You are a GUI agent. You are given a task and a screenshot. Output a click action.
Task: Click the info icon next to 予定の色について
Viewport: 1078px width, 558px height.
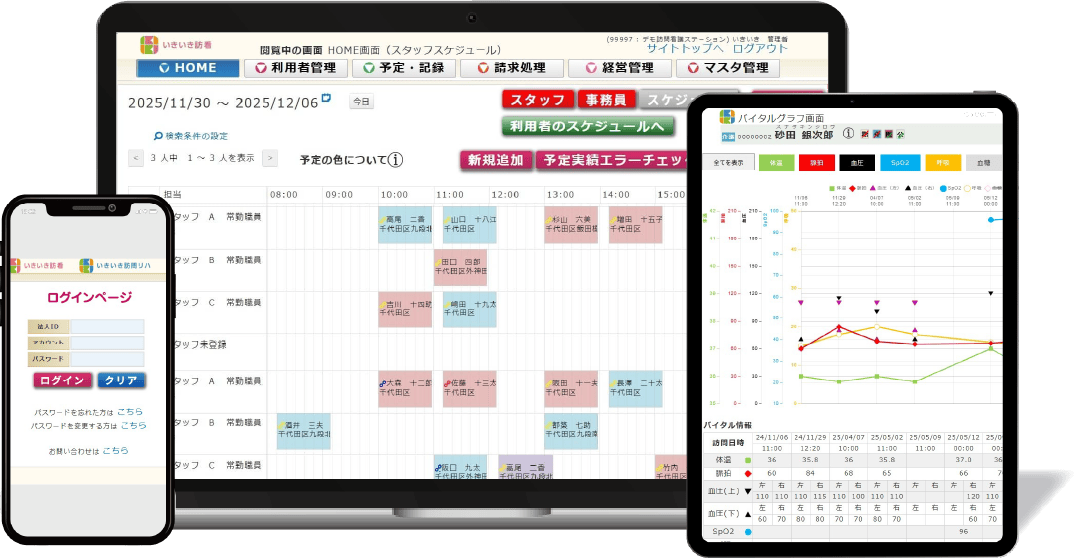pyautogui.click(x=396, y=160)
